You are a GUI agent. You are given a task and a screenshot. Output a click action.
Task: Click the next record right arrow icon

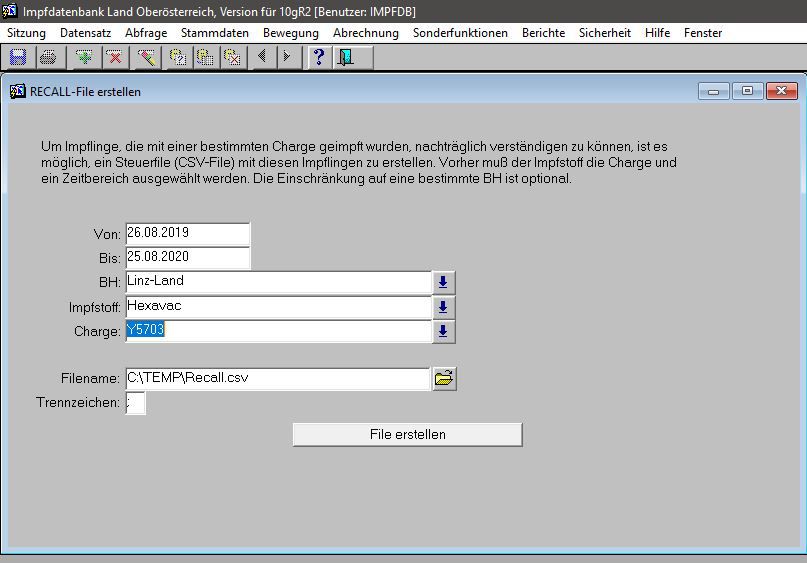point(287,57)
